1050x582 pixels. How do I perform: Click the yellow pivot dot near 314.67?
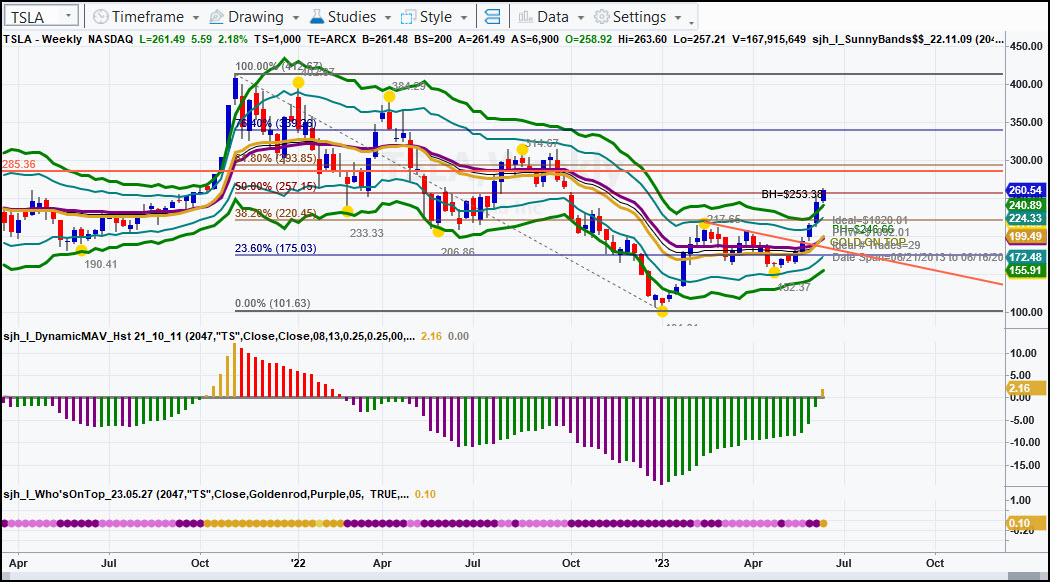coord(522,149)
